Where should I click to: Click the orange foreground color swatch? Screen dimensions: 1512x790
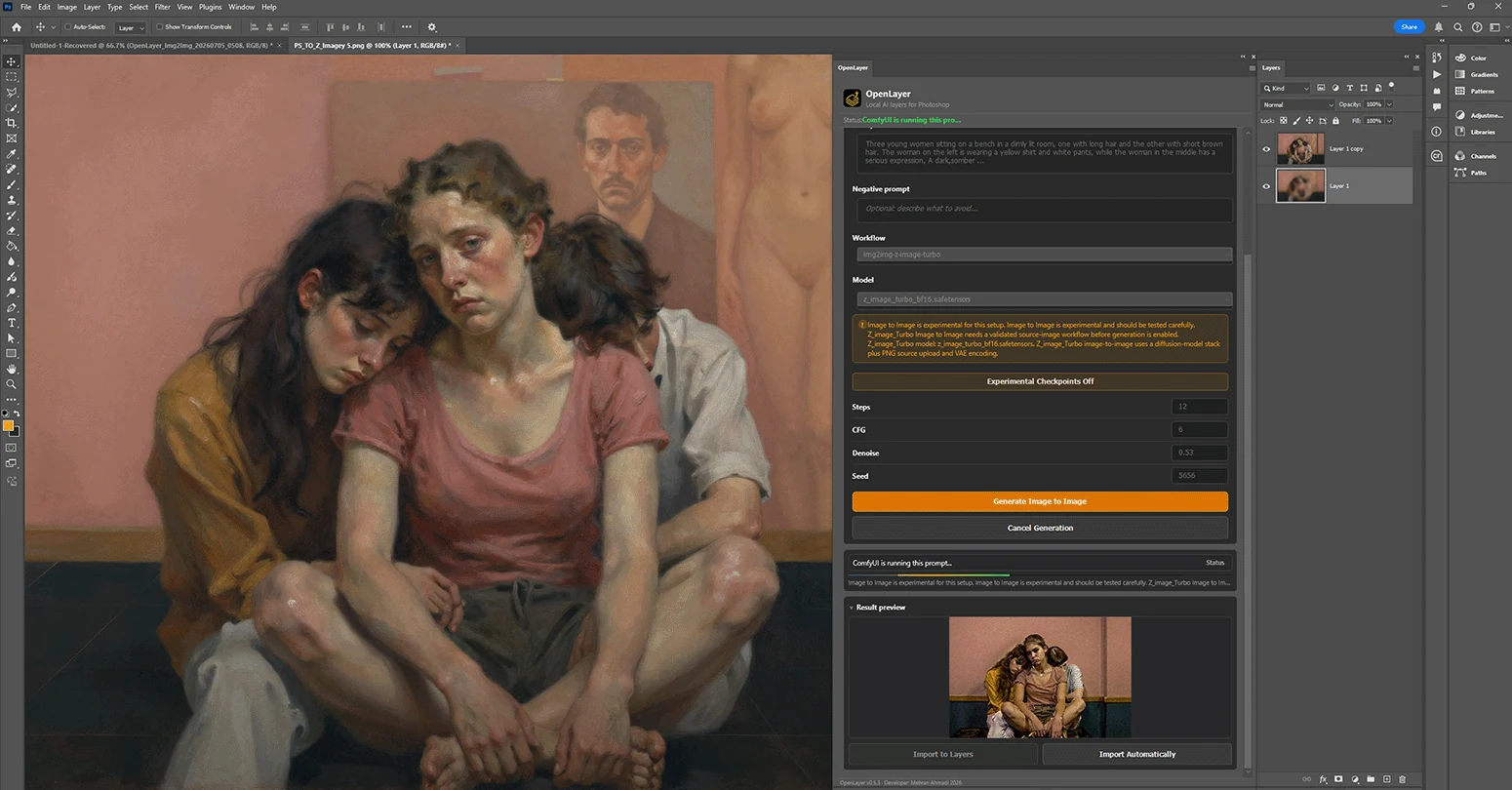pos(8,425)
